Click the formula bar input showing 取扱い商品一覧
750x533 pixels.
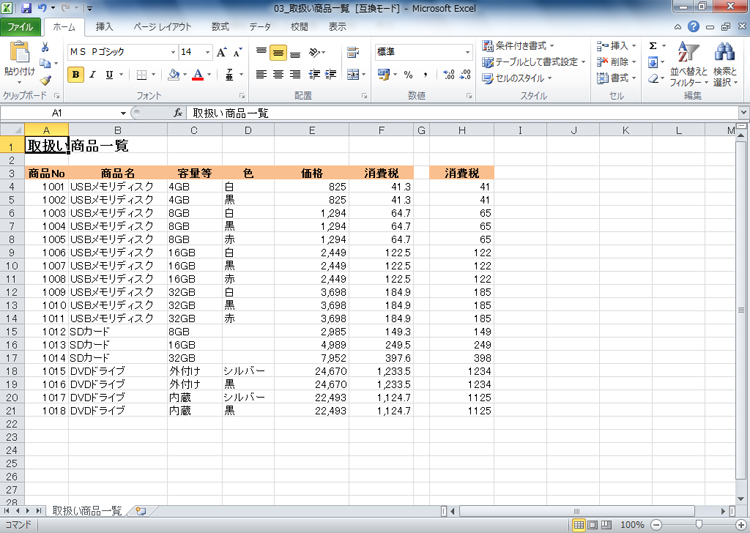(x=462, y=113)
